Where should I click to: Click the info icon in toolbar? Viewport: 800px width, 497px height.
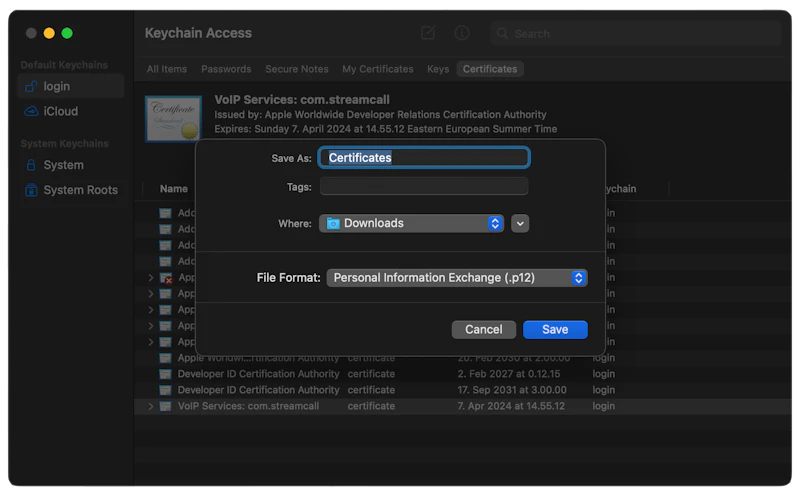(462, 33)
